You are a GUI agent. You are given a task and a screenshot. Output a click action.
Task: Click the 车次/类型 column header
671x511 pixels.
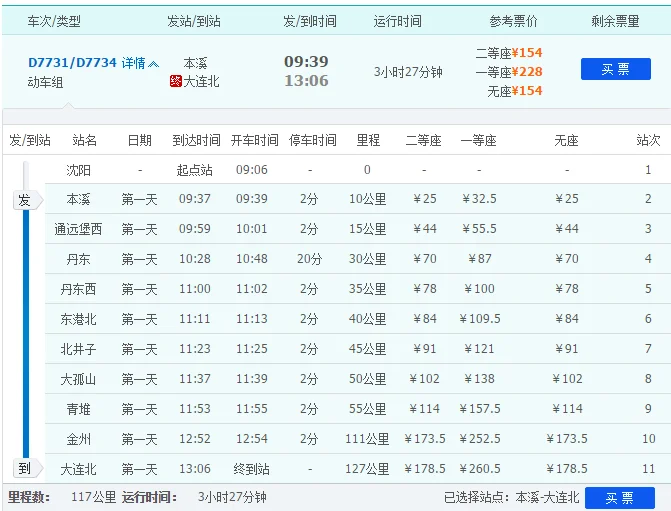click(x=54, y=21)
